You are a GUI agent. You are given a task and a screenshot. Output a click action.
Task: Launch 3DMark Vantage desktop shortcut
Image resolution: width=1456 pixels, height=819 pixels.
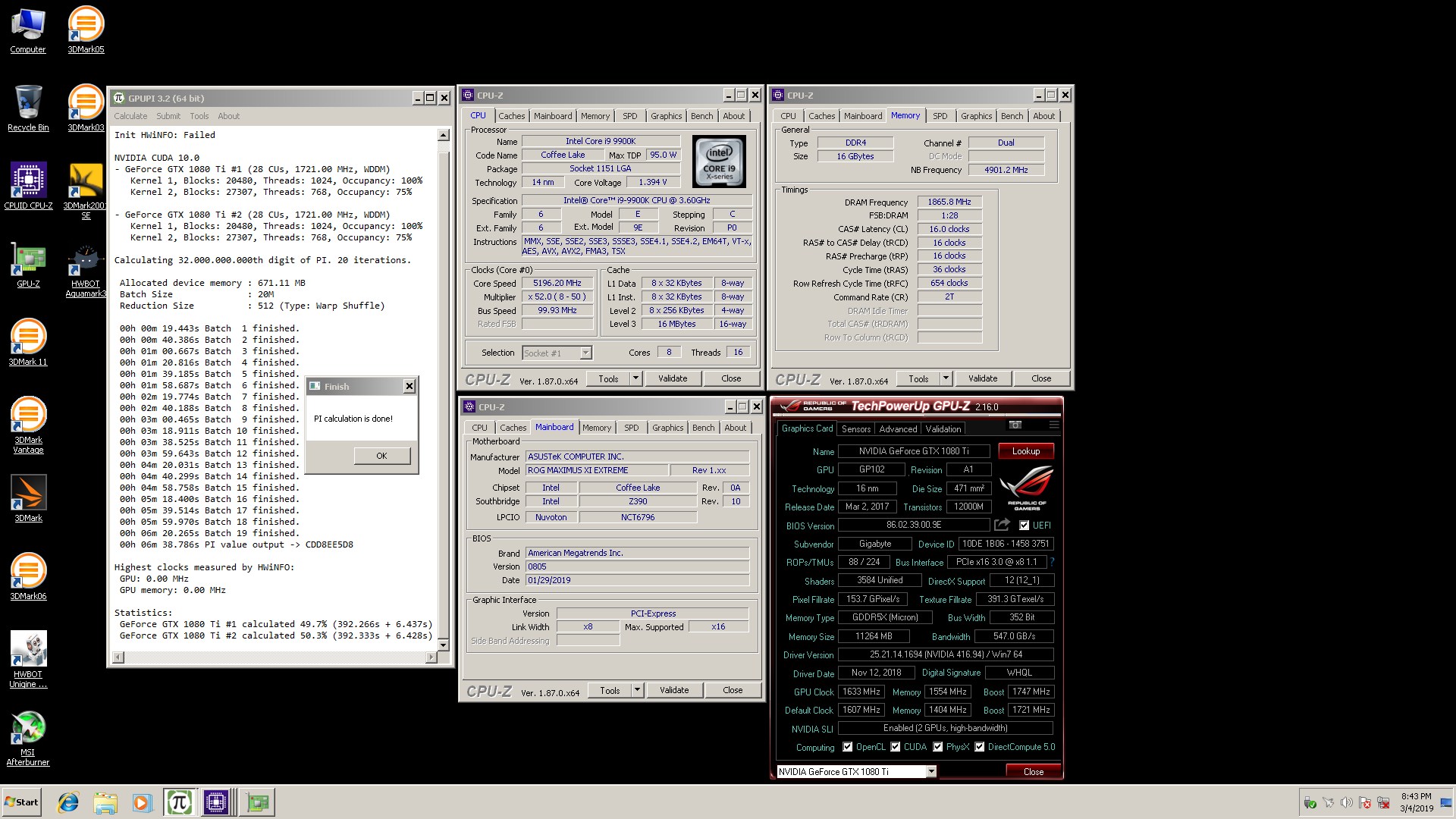[x=28, y=425]
